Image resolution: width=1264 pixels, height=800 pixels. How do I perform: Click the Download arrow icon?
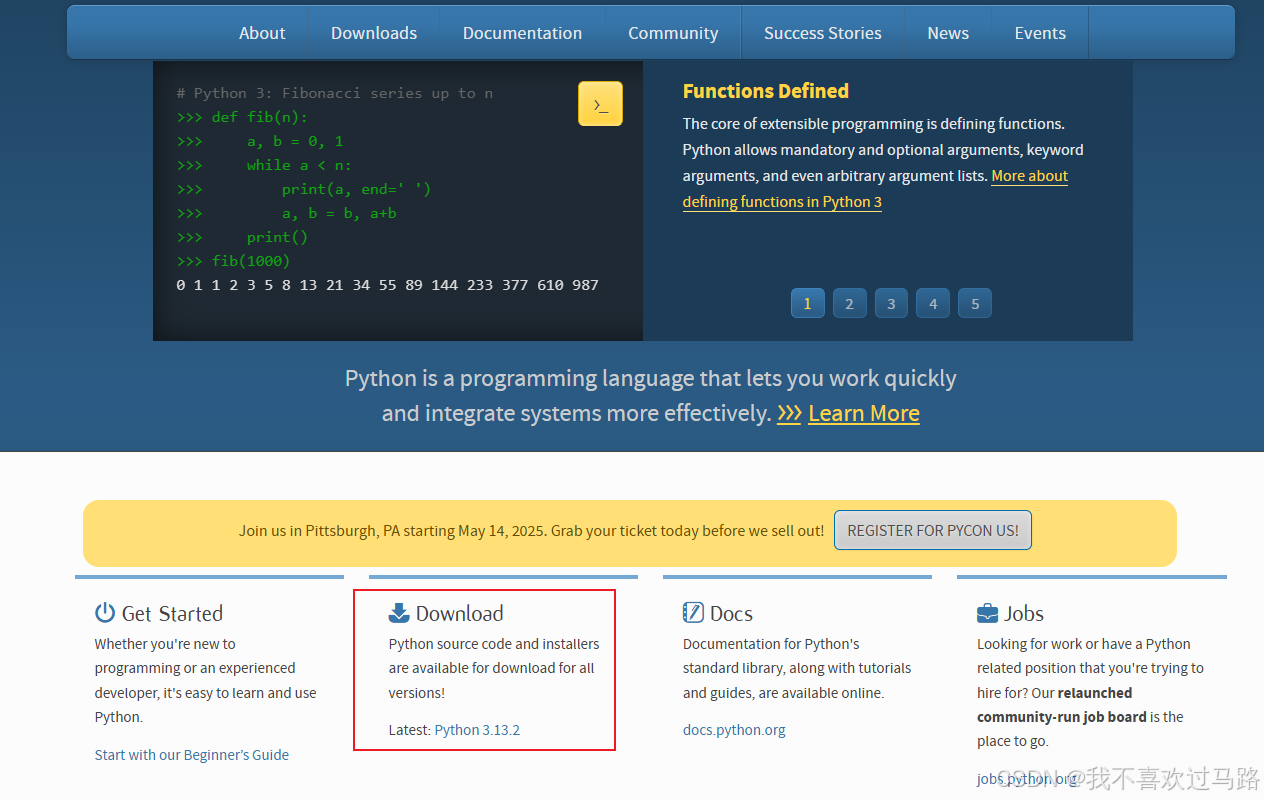pyautogui.click(x=399, y=613)
